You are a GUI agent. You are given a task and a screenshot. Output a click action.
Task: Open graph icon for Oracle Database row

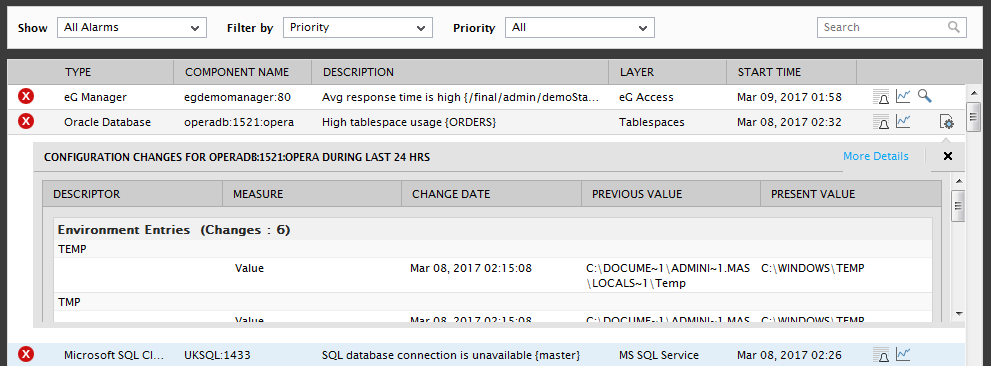(x=903, y=121)
